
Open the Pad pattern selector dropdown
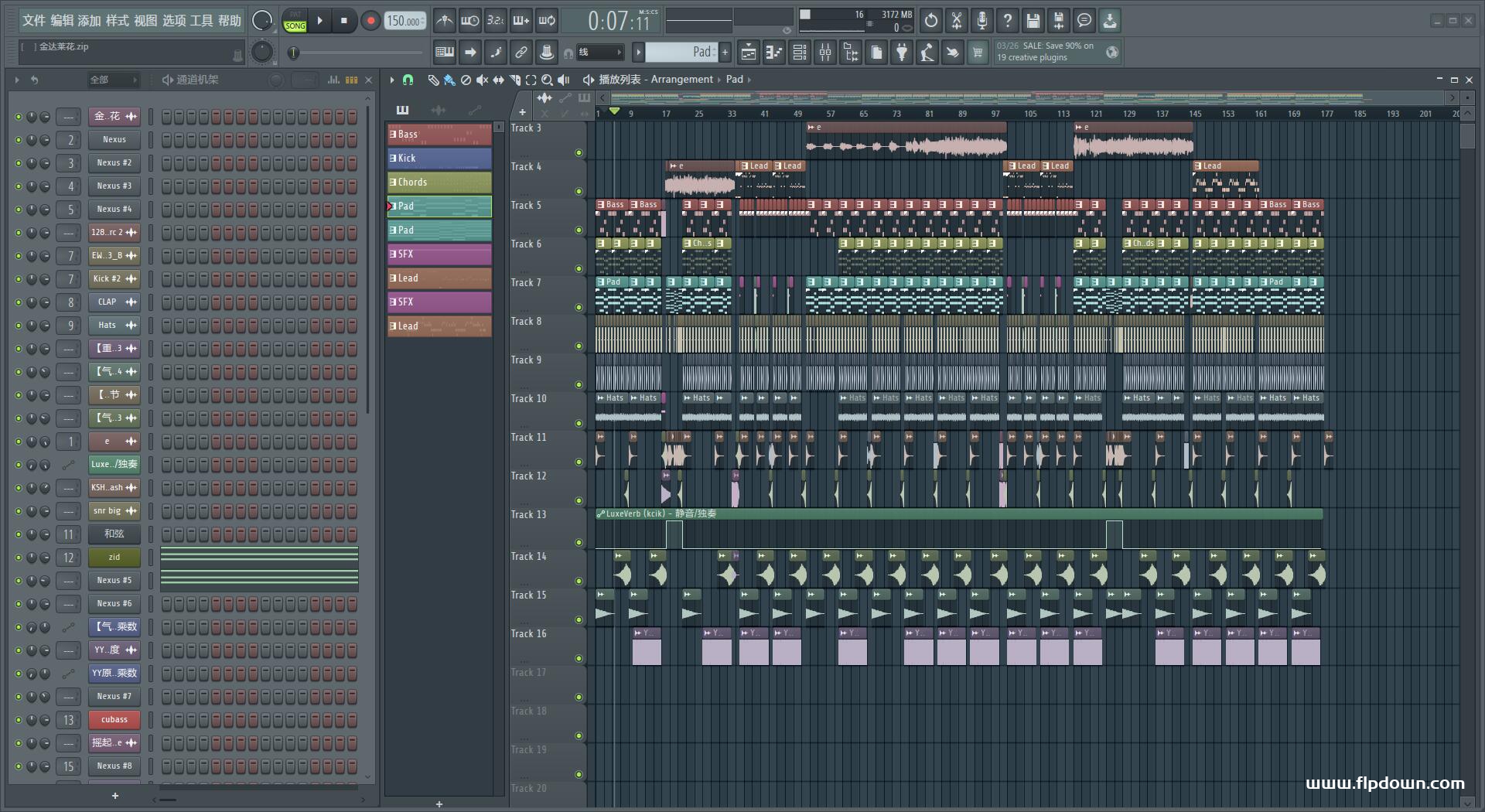point(681,53)
